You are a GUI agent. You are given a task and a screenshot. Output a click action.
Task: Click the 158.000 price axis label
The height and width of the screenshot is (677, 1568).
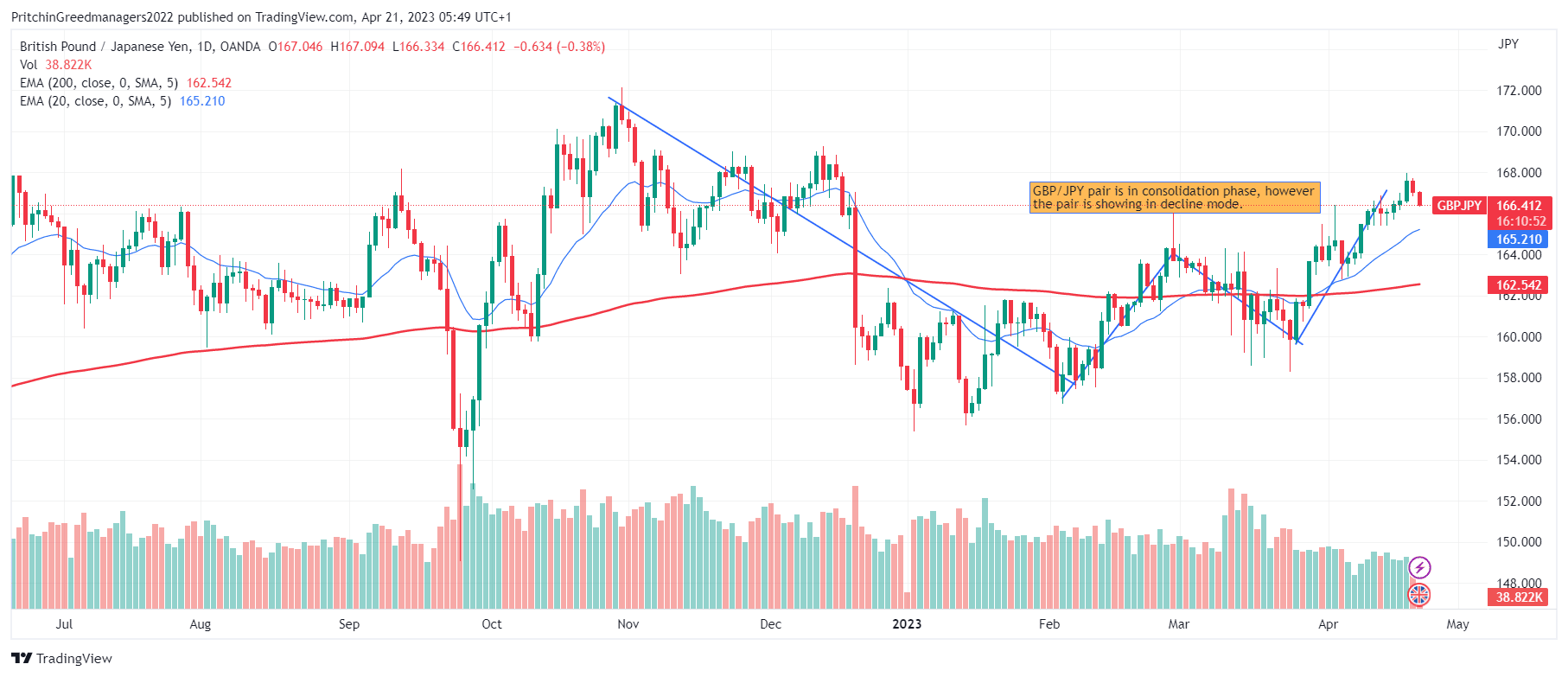pyautogui.click(x=1519, y=378)
